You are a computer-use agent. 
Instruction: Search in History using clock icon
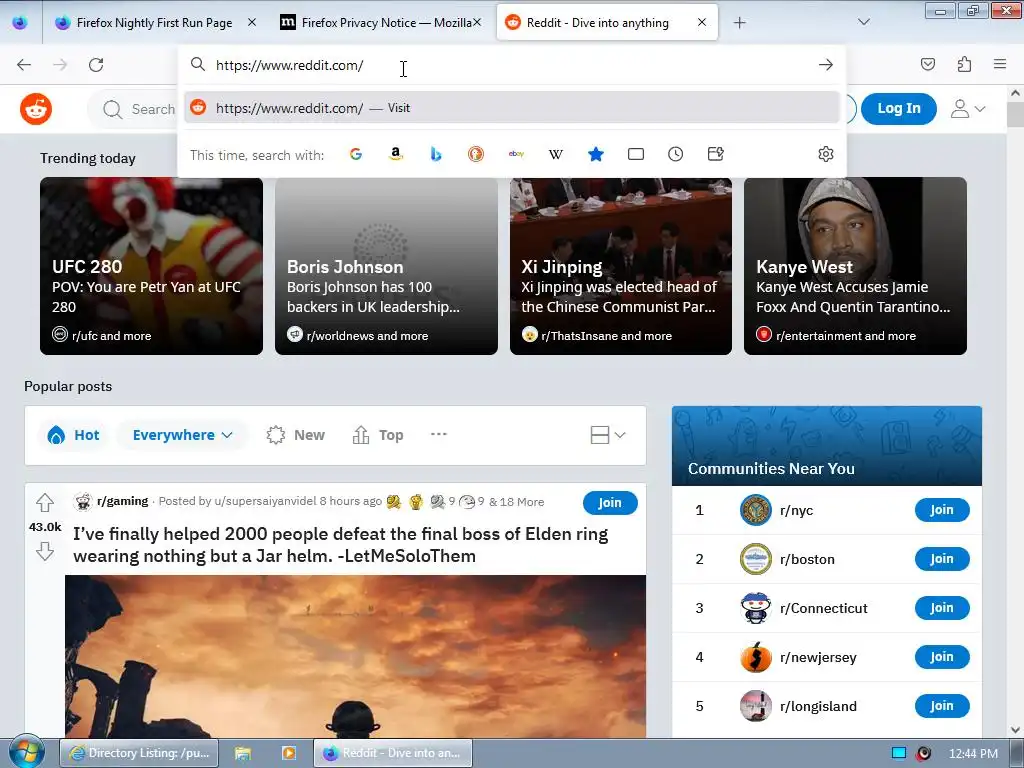pyautogui.click(x=675, y=154)
